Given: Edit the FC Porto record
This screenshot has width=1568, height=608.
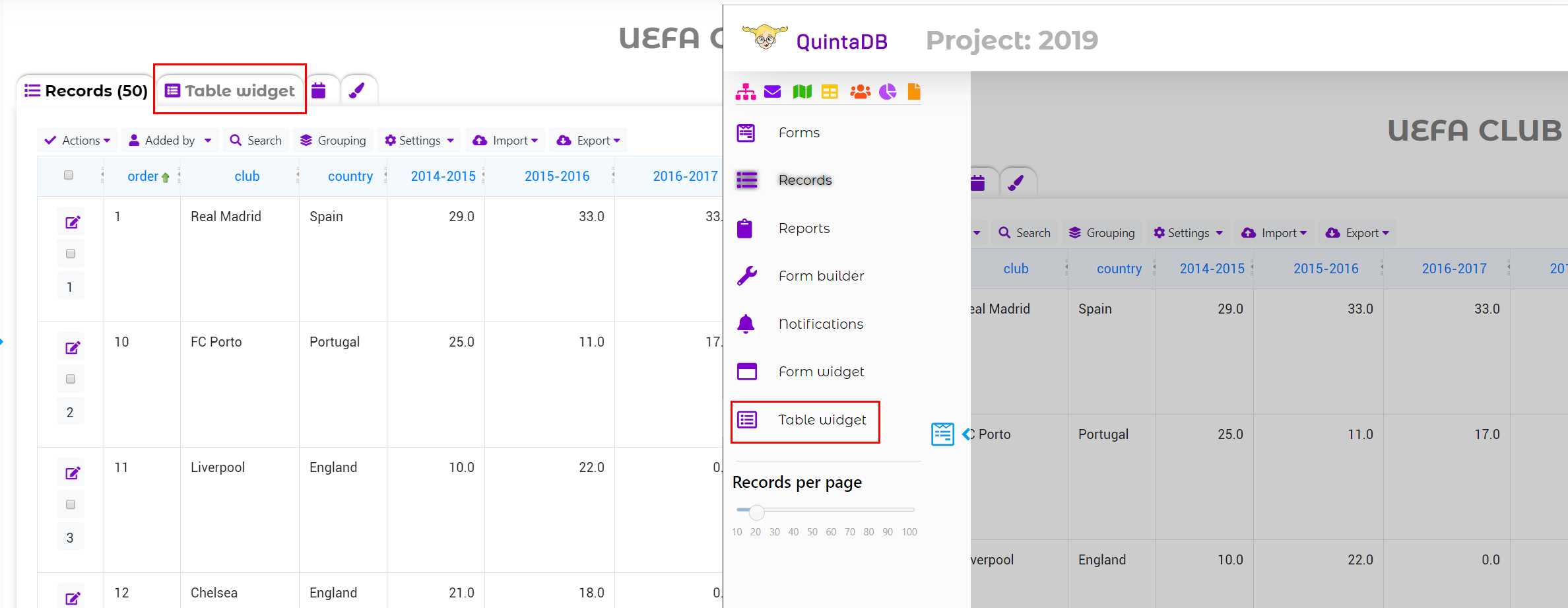Looking at the screenshot, I should tap(73, 348).
